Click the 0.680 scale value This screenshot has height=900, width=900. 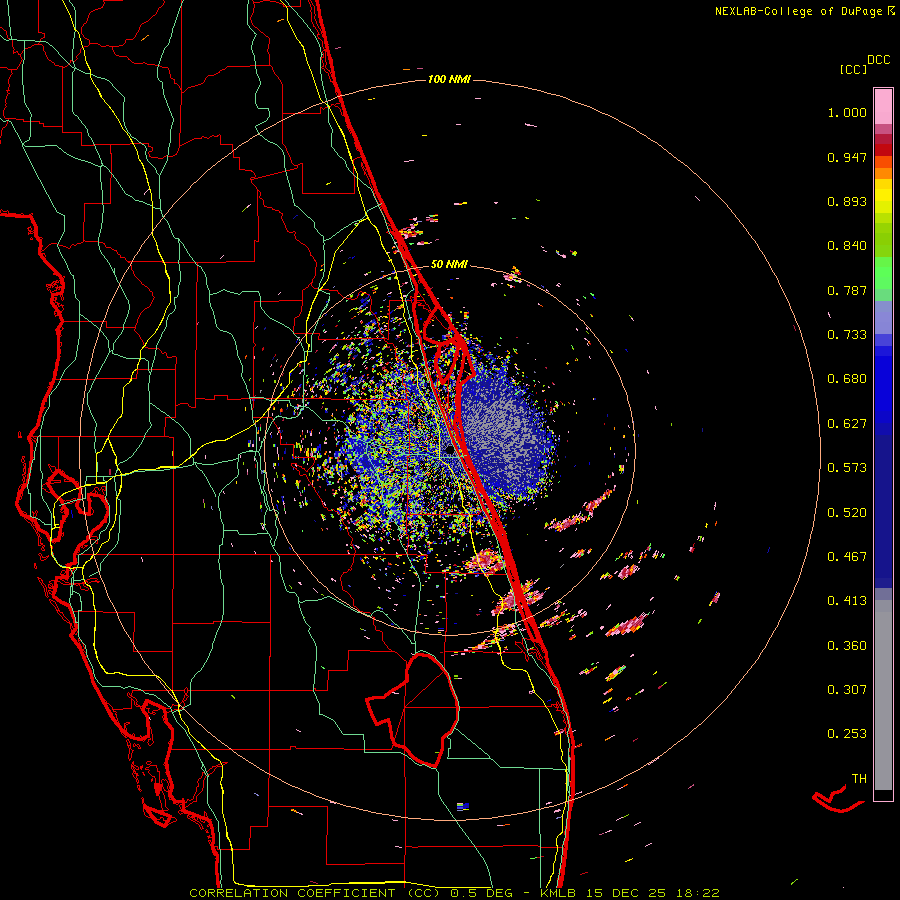coord(847,379)
